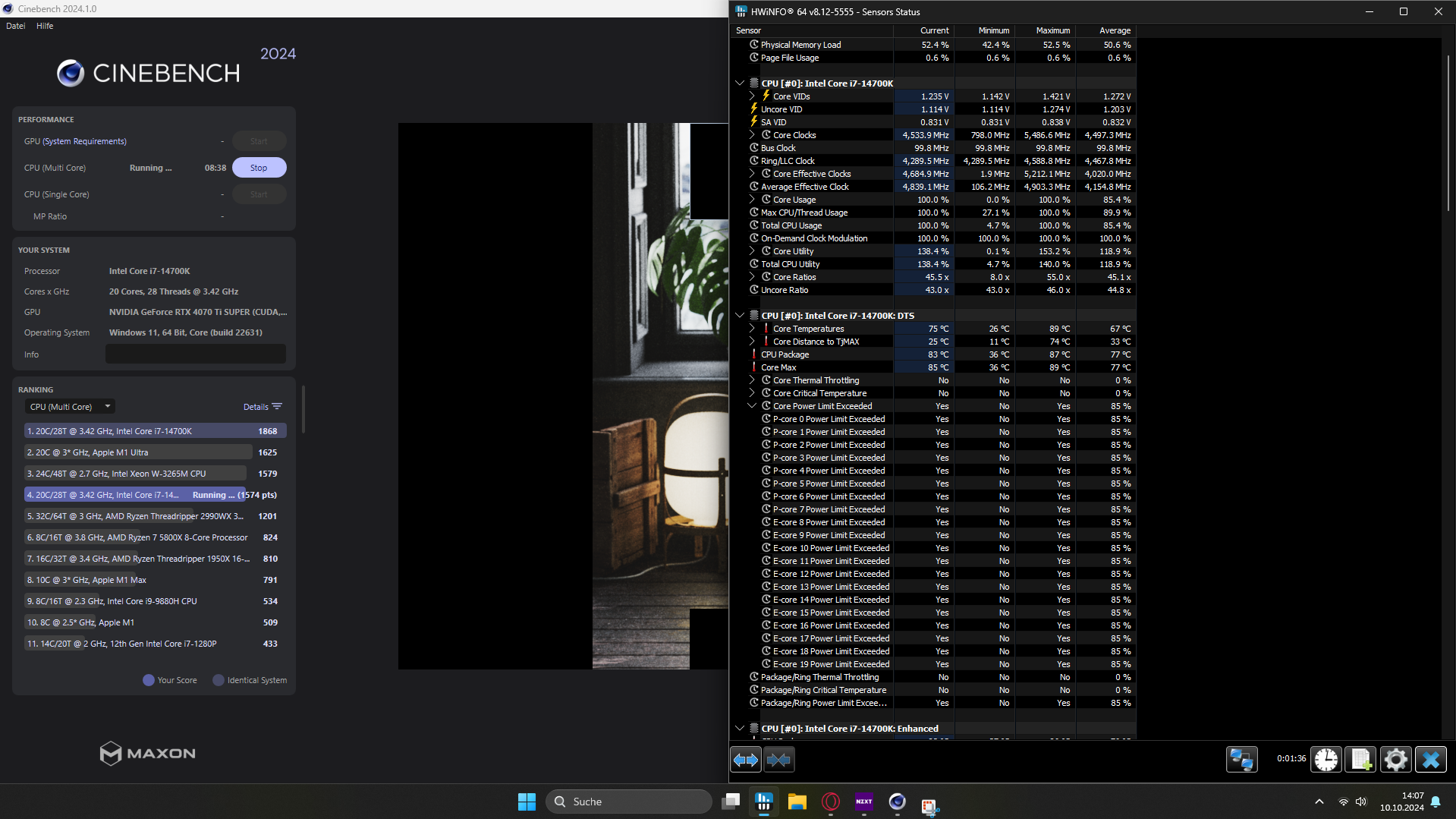
Task: Select ranking entry 12th Gen Core i7-1280P
Action: (x=155, y=644)
